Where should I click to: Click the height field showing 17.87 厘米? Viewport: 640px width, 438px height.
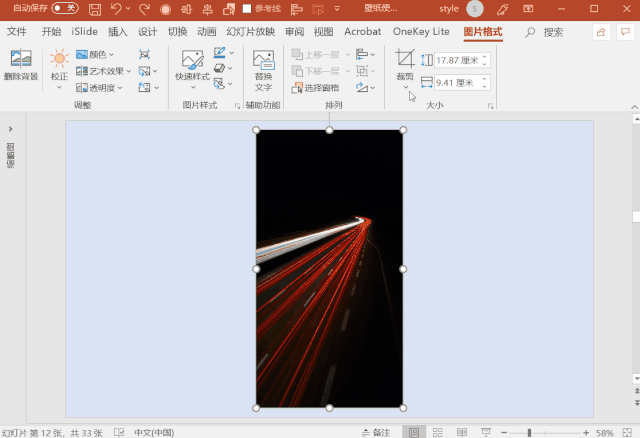(458, 60)
